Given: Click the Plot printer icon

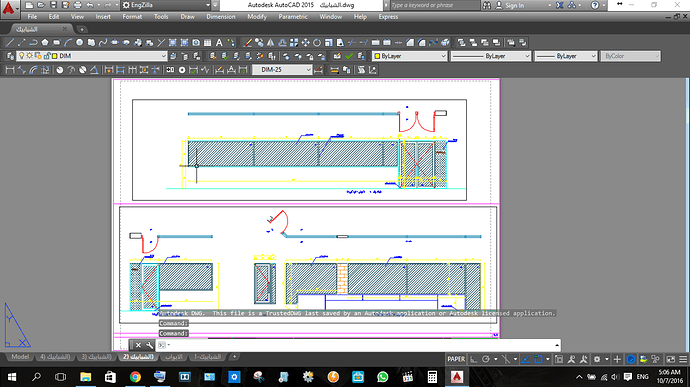Looking at the screenshot, I should click(x=77, y=5).
